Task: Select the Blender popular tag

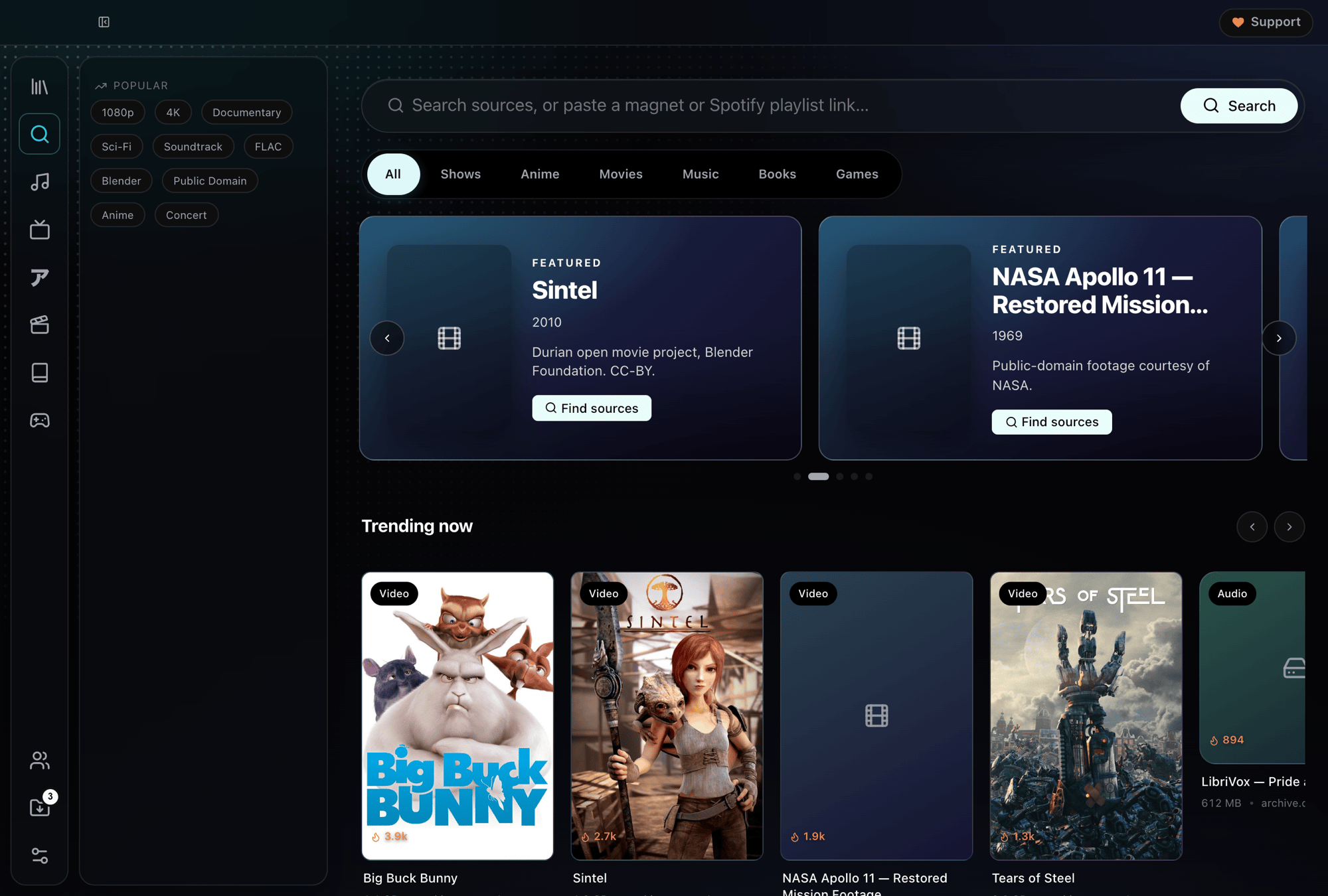Action: click(122, 181)
